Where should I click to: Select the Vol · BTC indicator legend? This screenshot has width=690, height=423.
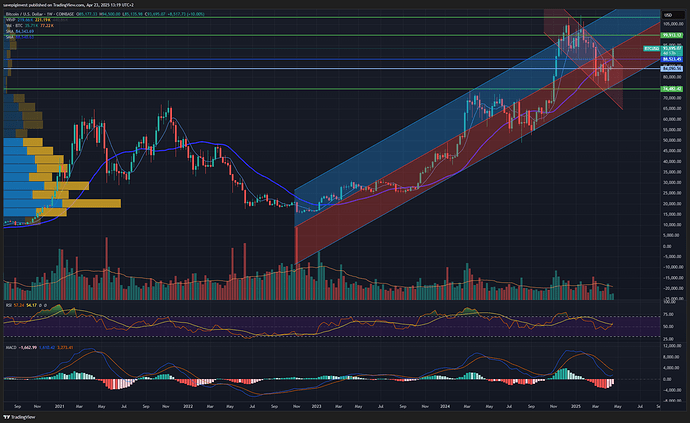click(15, 26)
